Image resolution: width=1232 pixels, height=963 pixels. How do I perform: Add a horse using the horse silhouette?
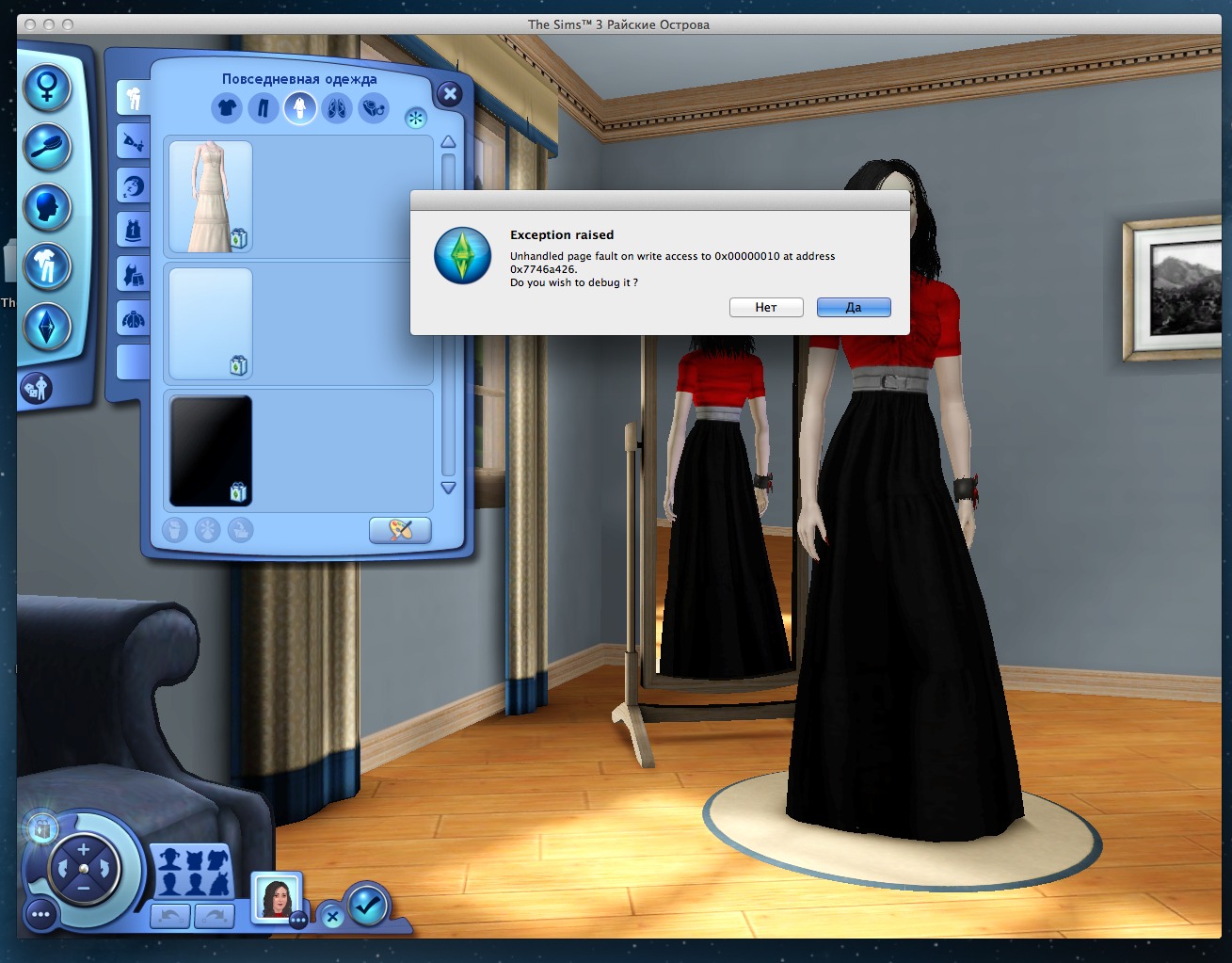point(220,884)
